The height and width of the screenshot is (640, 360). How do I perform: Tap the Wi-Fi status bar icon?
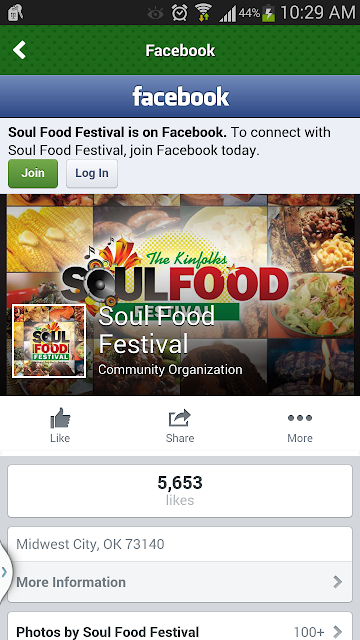point(203,12)
